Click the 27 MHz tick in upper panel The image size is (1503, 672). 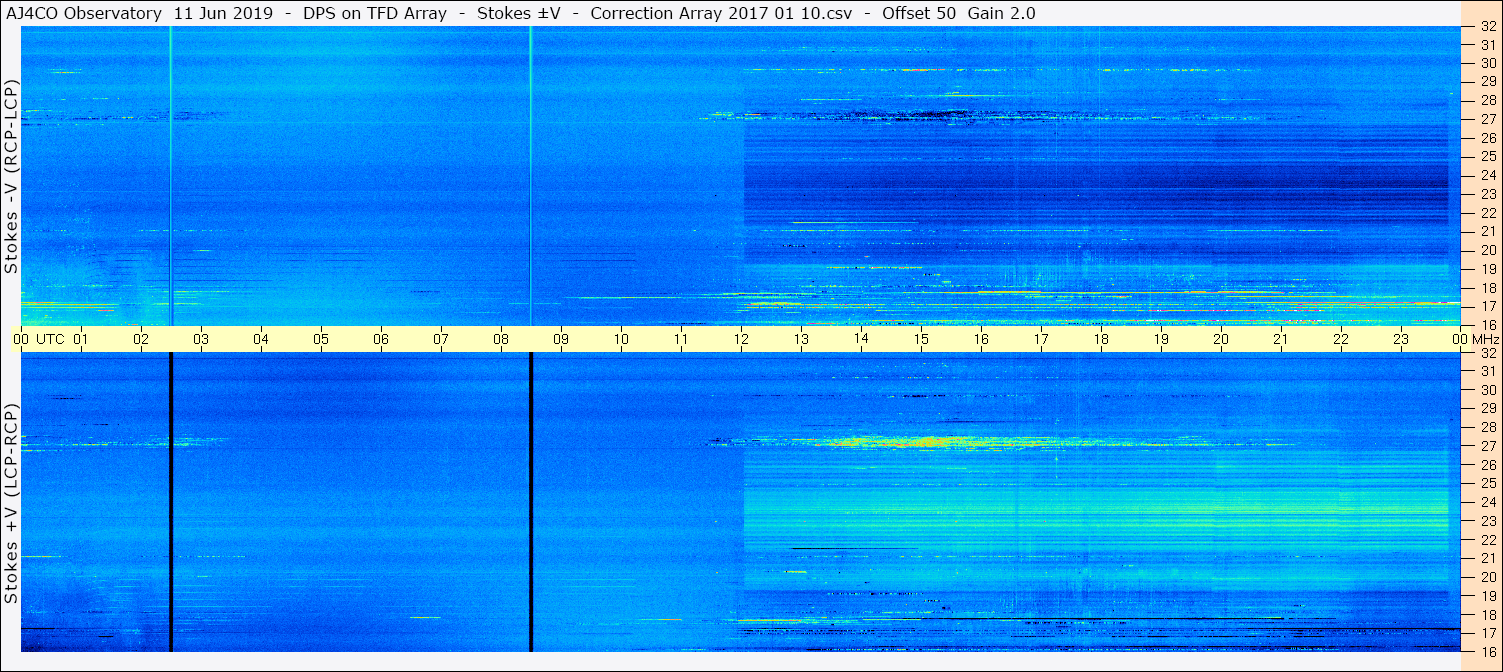(x=1487, y=118)
